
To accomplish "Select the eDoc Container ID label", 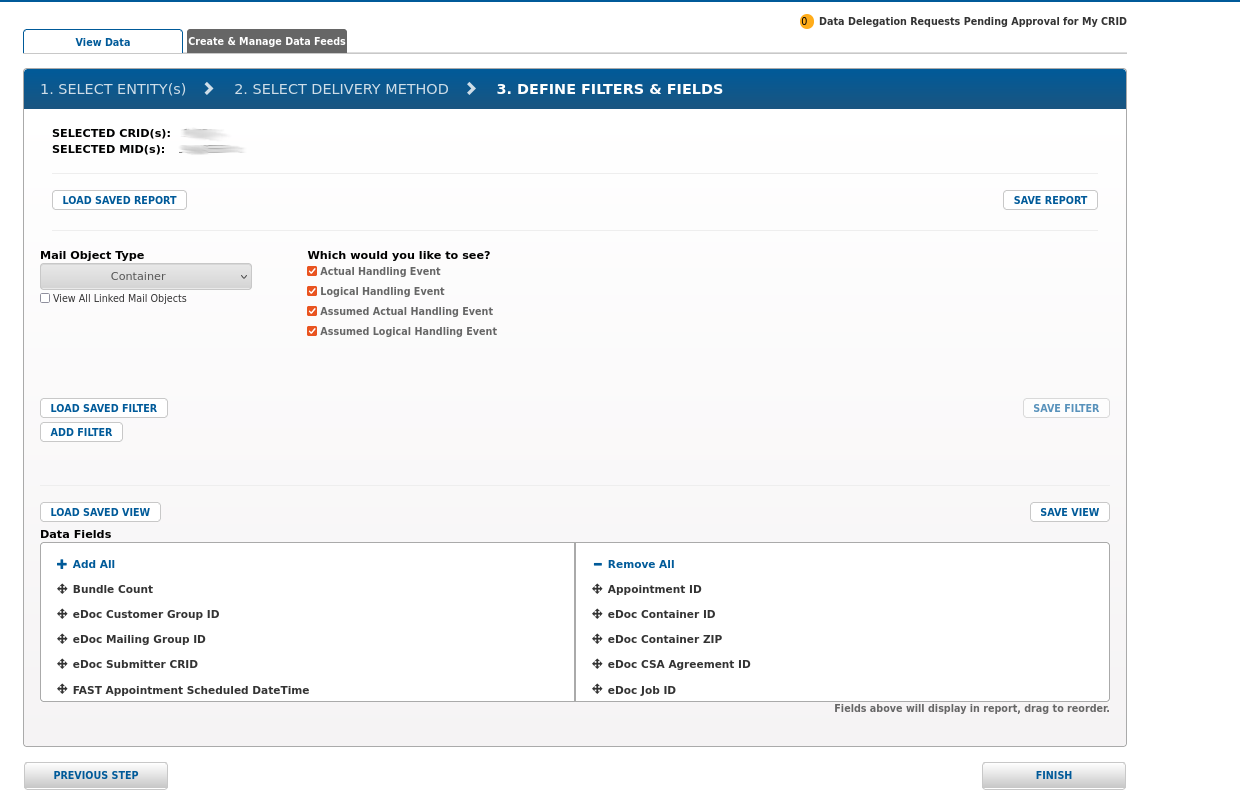I will coord(662,615).
